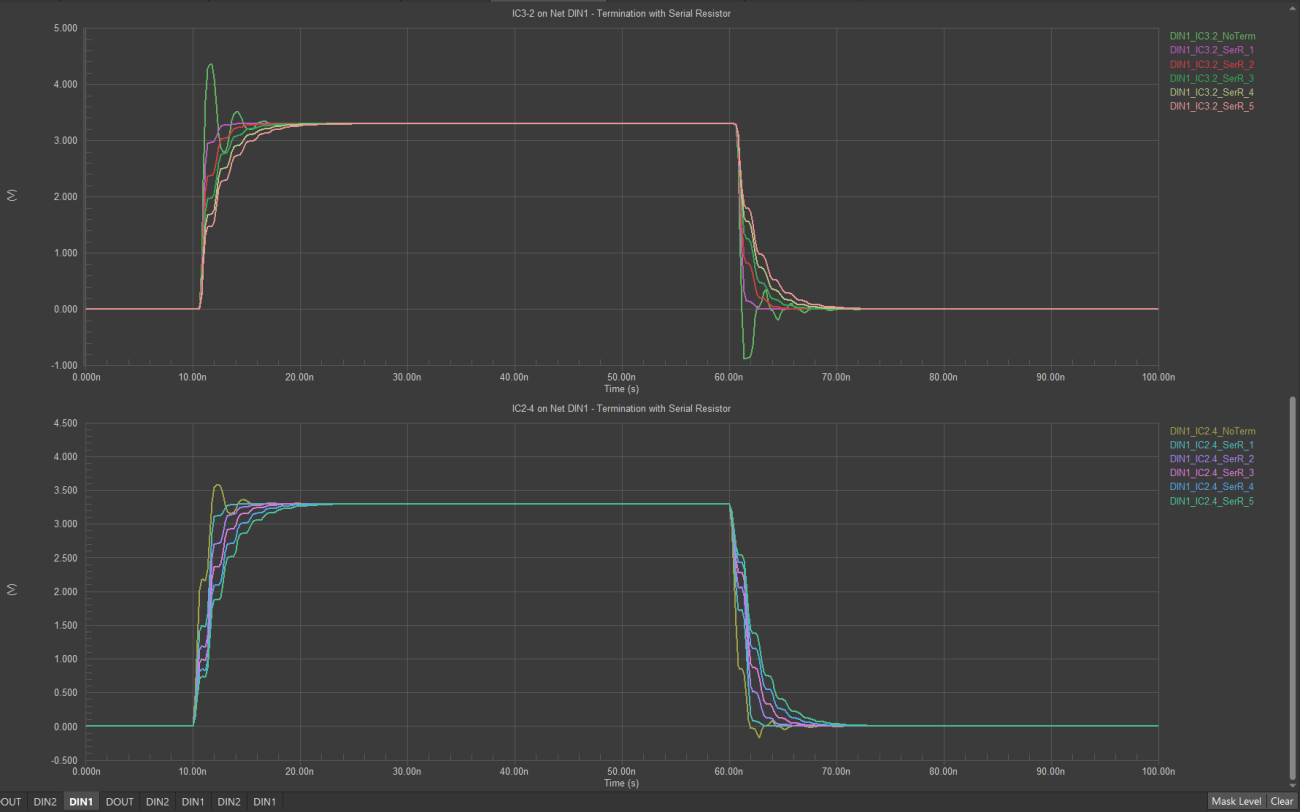
Task: Toggle DIN1_IC3.2_SerR_1 legend entry
Action: point(1212,50)
